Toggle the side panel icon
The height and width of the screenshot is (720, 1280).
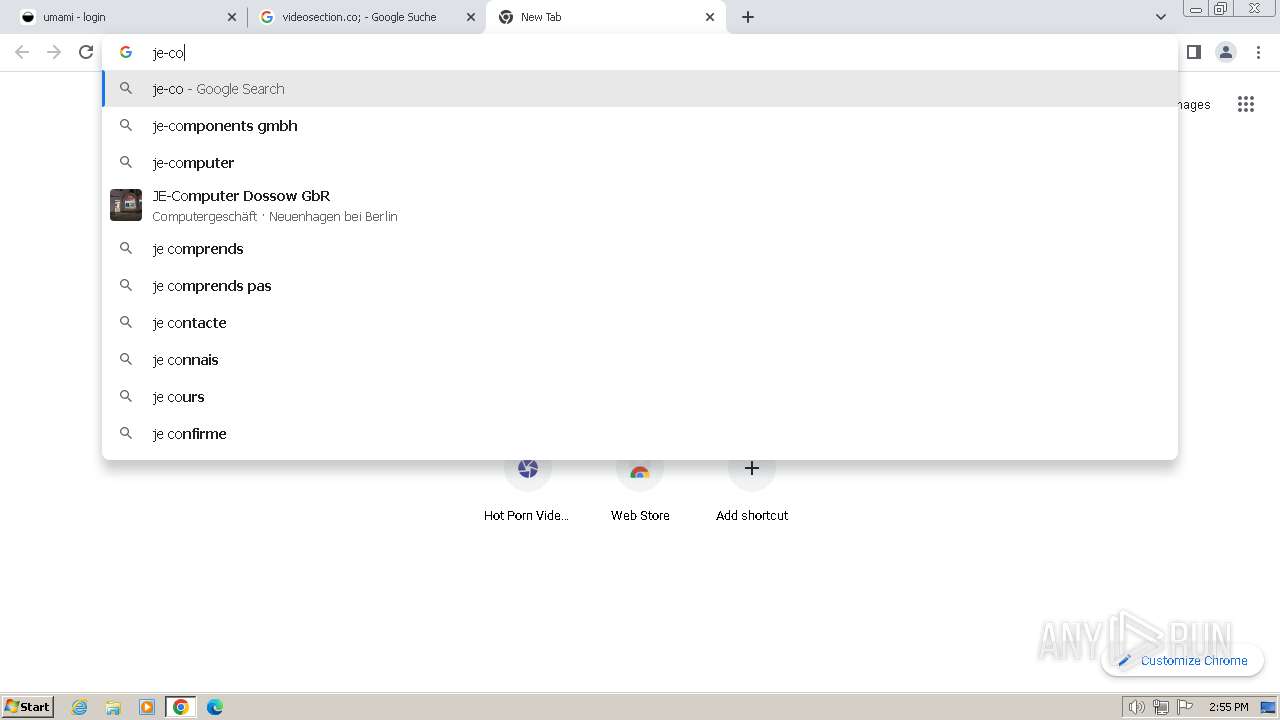[x=1193, y=52]
